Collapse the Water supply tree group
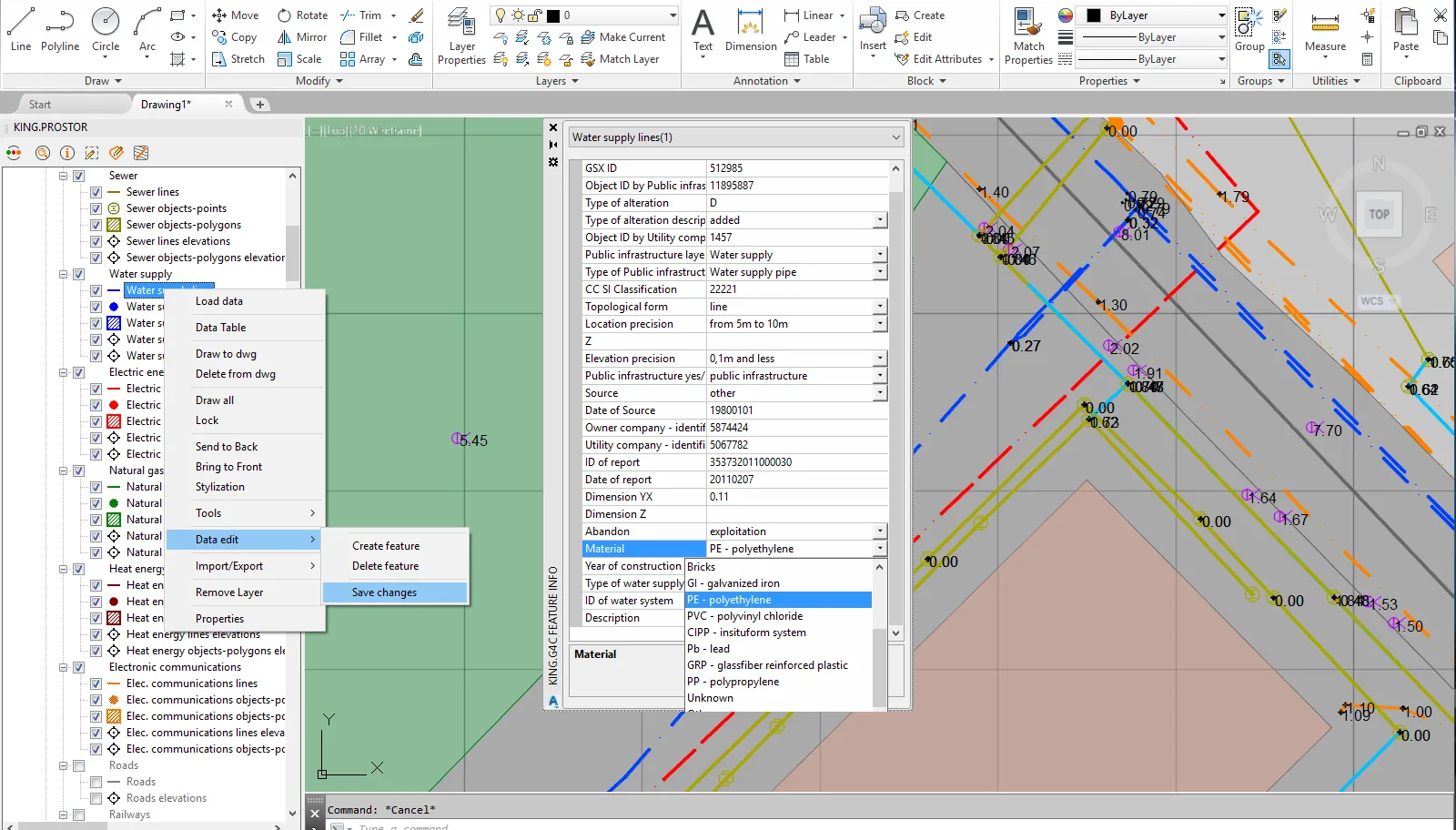 [64, 274]
